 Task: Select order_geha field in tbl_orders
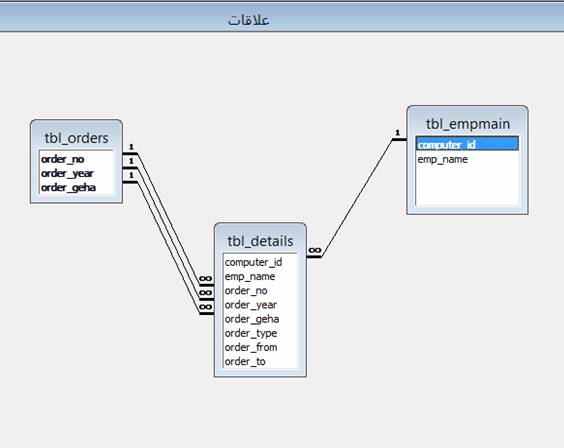(76, 187)
